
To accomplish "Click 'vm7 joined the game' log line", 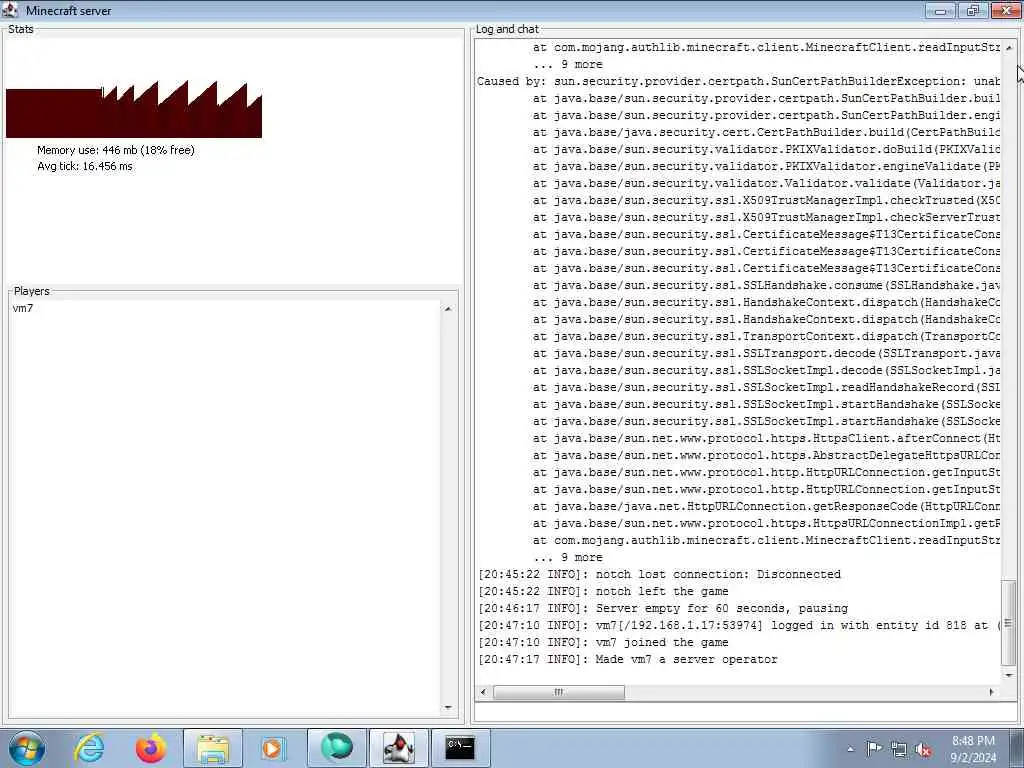I will [603, 643].
